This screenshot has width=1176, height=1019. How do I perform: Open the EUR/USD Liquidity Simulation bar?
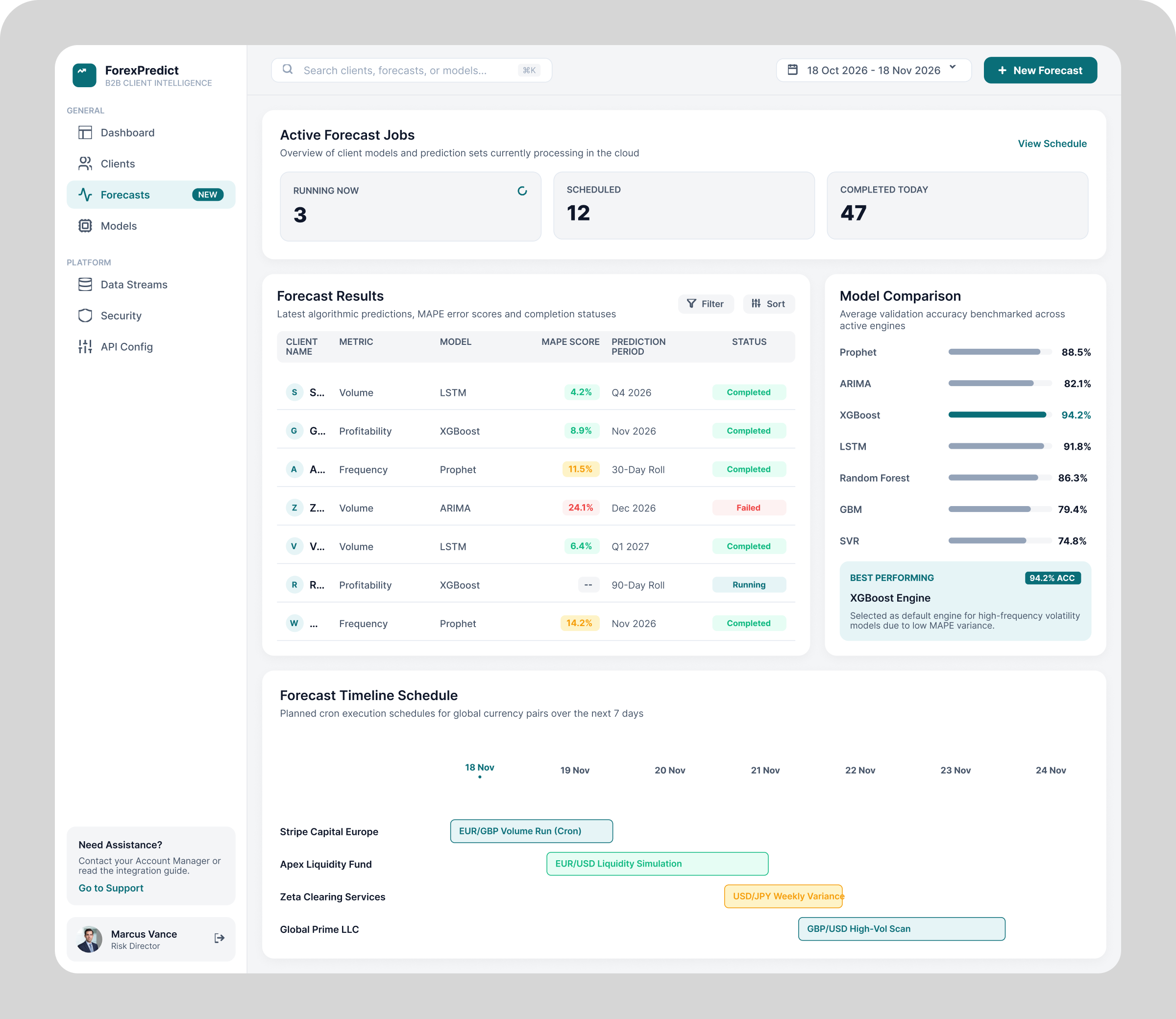658,863
